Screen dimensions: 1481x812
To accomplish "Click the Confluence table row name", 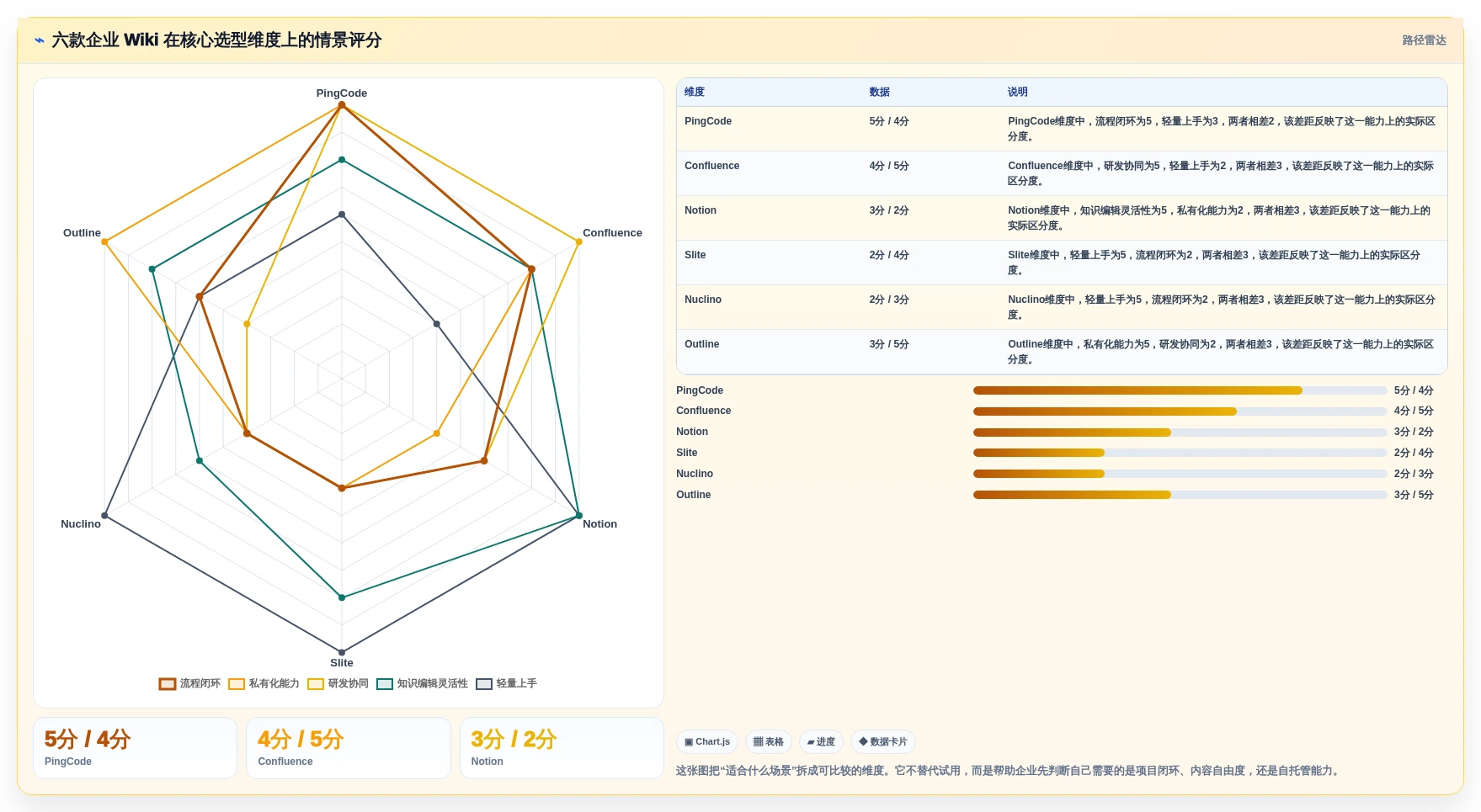I will coord(712,166).
